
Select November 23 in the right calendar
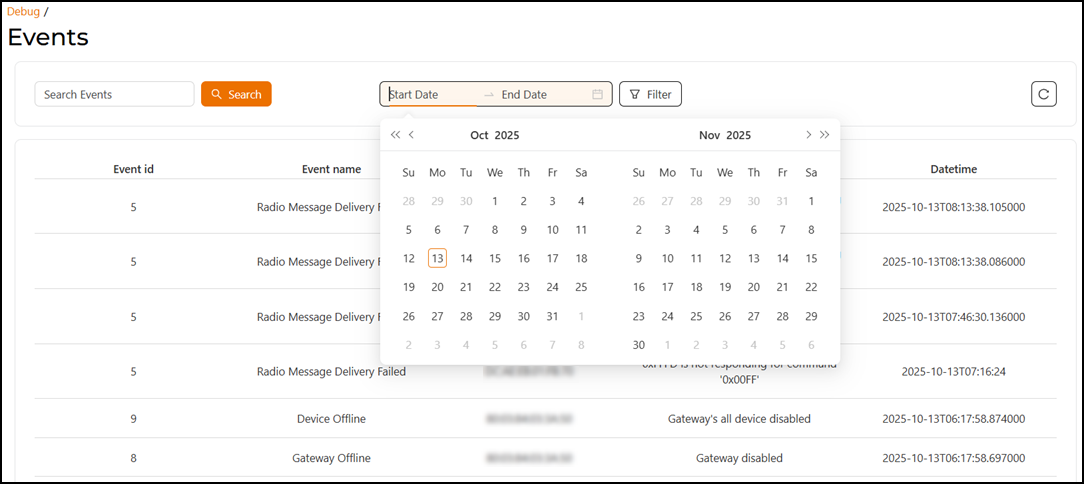point(639,316)
